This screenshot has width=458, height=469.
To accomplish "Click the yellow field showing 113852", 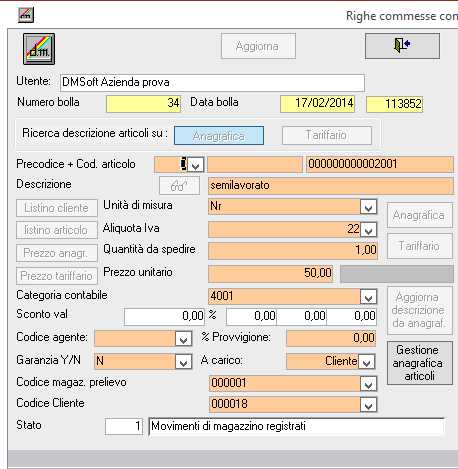I will (x=395, y=104).
